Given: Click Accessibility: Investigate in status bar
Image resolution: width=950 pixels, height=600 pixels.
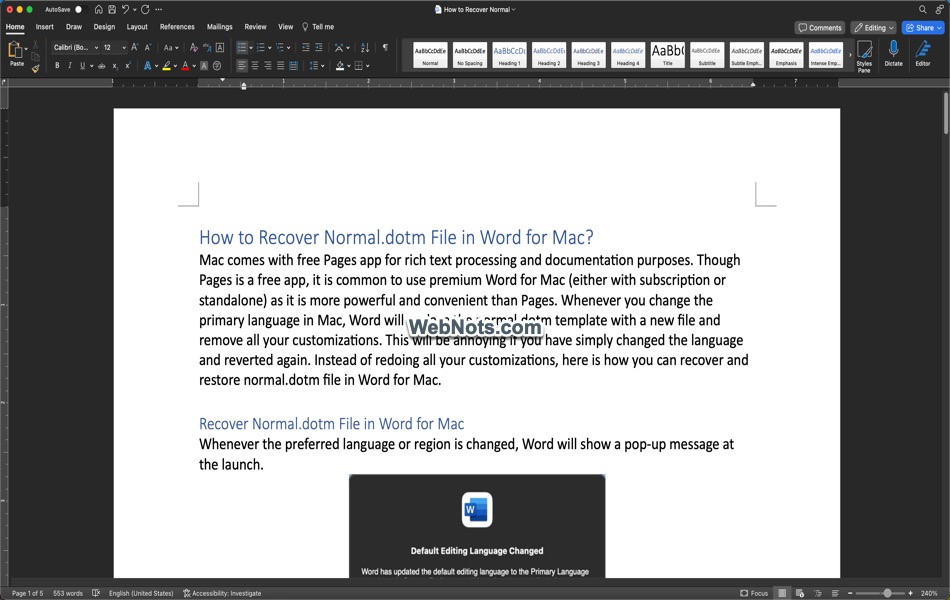Looking at the screenshot, I should 222,593.
